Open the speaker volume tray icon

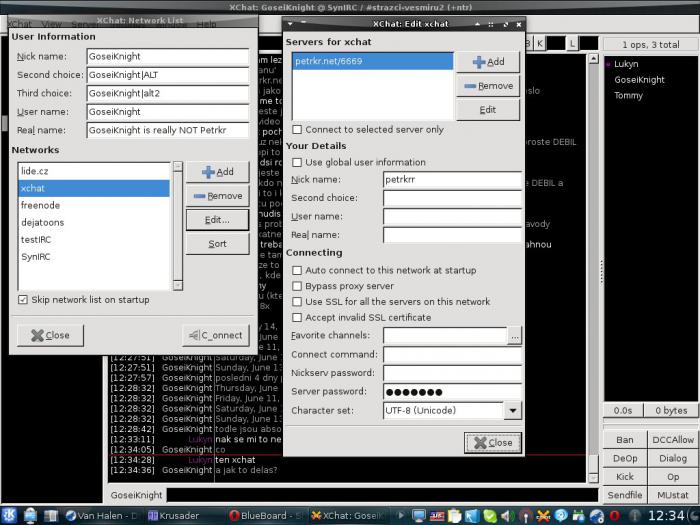tap(508, 516)
